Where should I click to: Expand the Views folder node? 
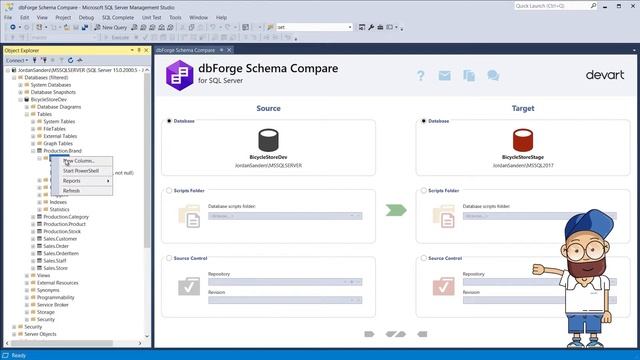click(27, 276)
